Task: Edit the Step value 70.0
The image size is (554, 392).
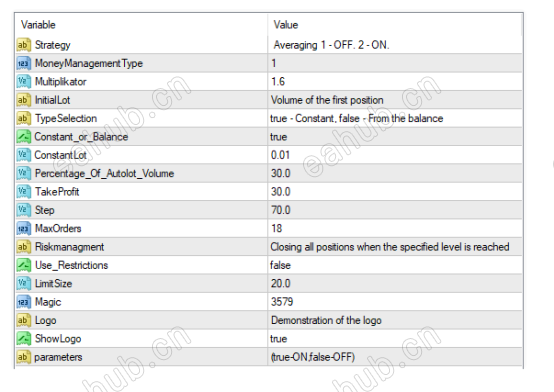Action: coord(395,210)
